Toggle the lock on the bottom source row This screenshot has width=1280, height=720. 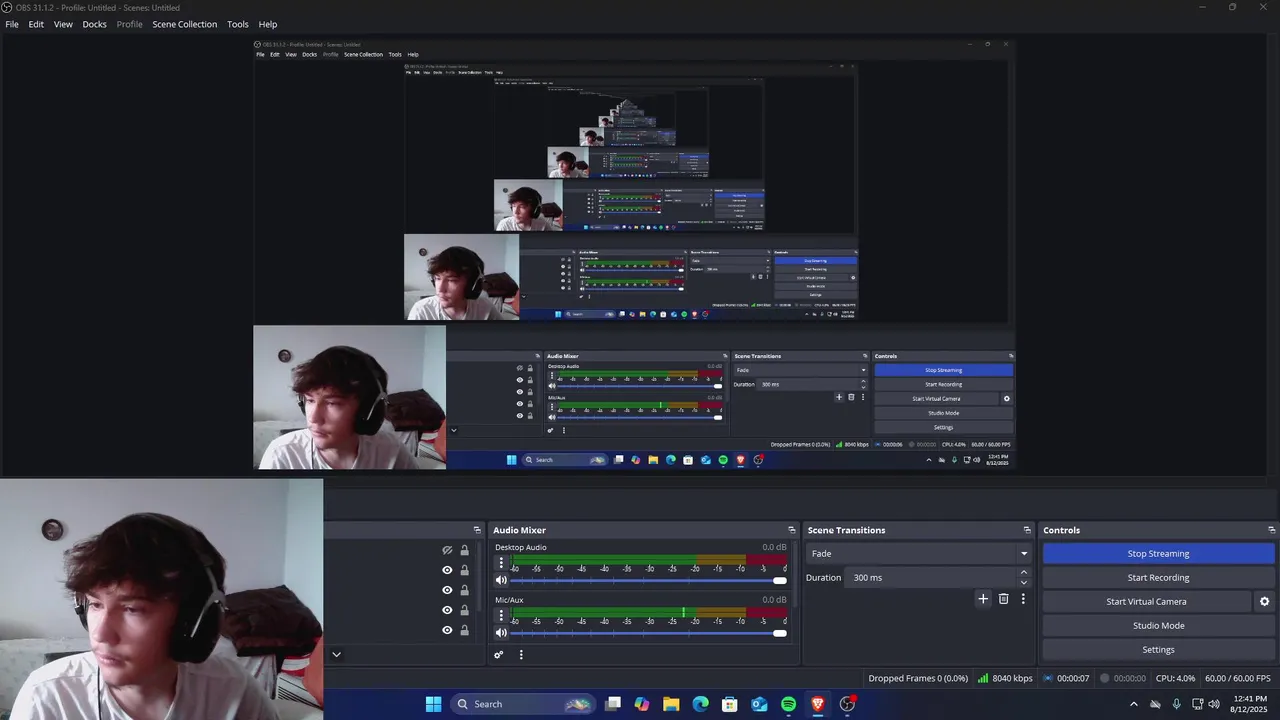click(464, 630)
